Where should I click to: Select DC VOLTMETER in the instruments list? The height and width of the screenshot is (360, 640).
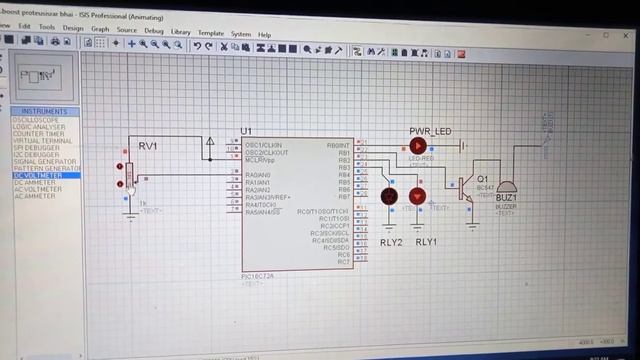pyautogui.click(x=46, y=176)
